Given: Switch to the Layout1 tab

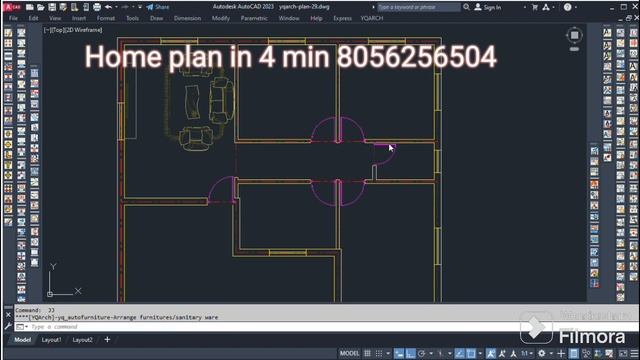Looking at the screenshot, I should 51,340.
